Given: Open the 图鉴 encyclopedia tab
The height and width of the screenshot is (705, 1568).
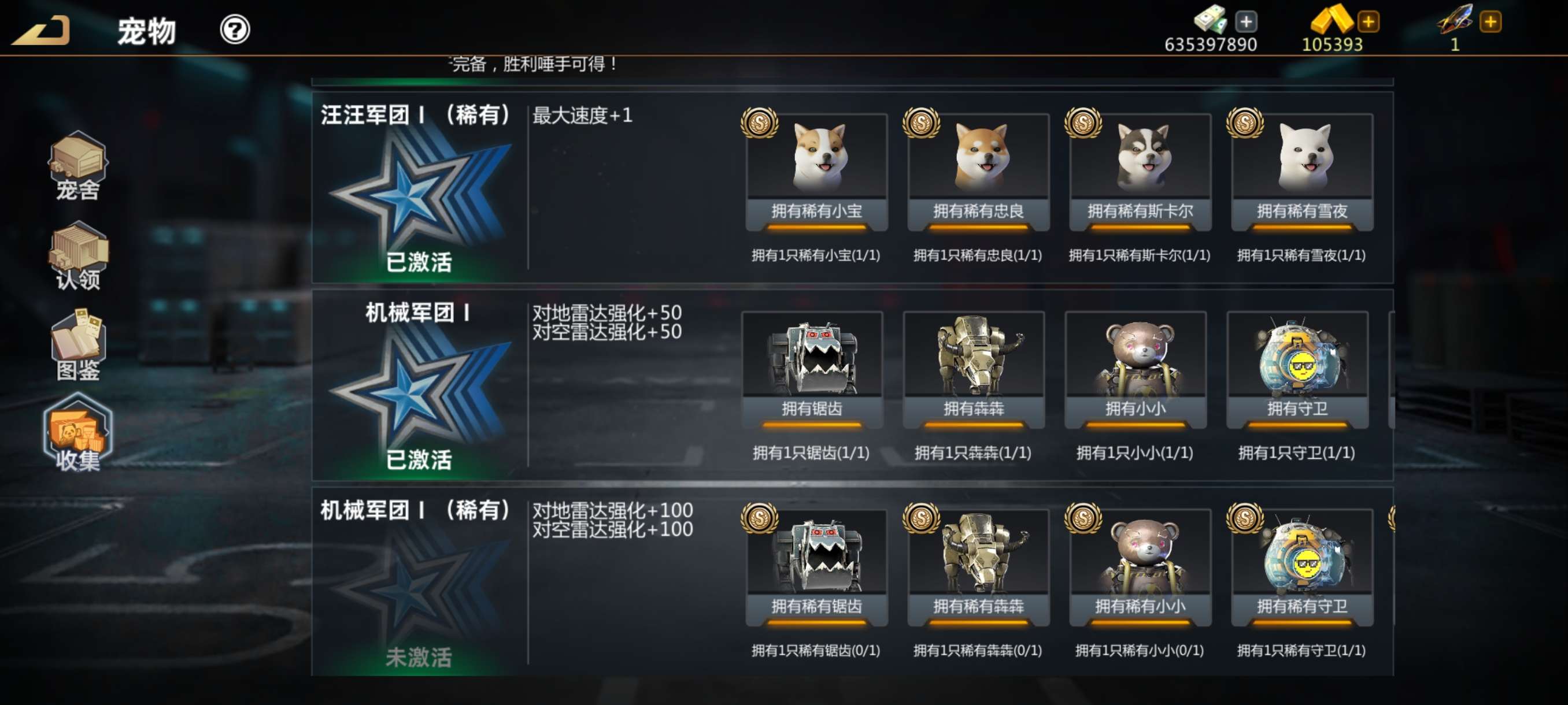Looking at the screenshot, I should tap(78, 345).
